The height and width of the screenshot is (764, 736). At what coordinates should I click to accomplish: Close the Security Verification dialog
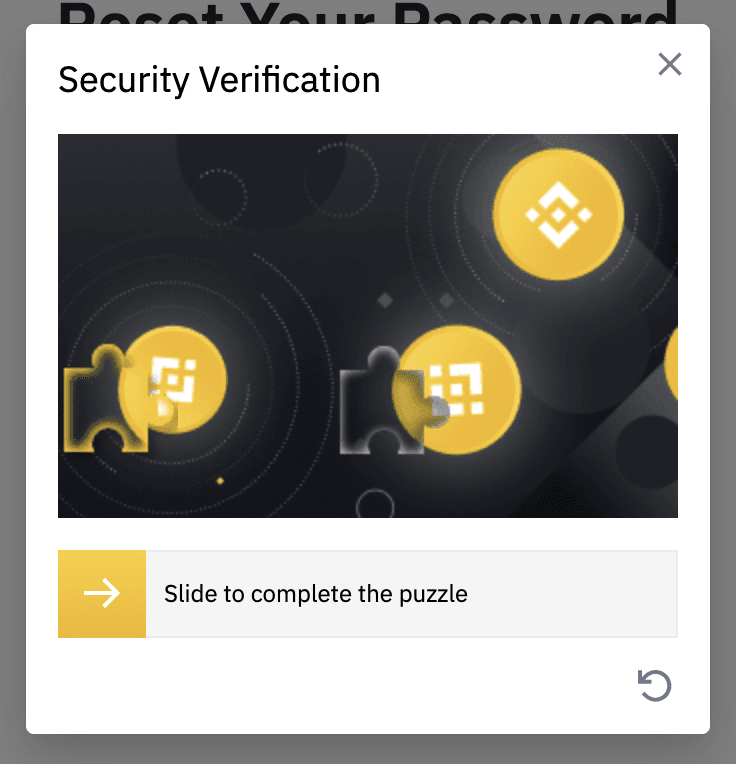(x=669, y=65)
